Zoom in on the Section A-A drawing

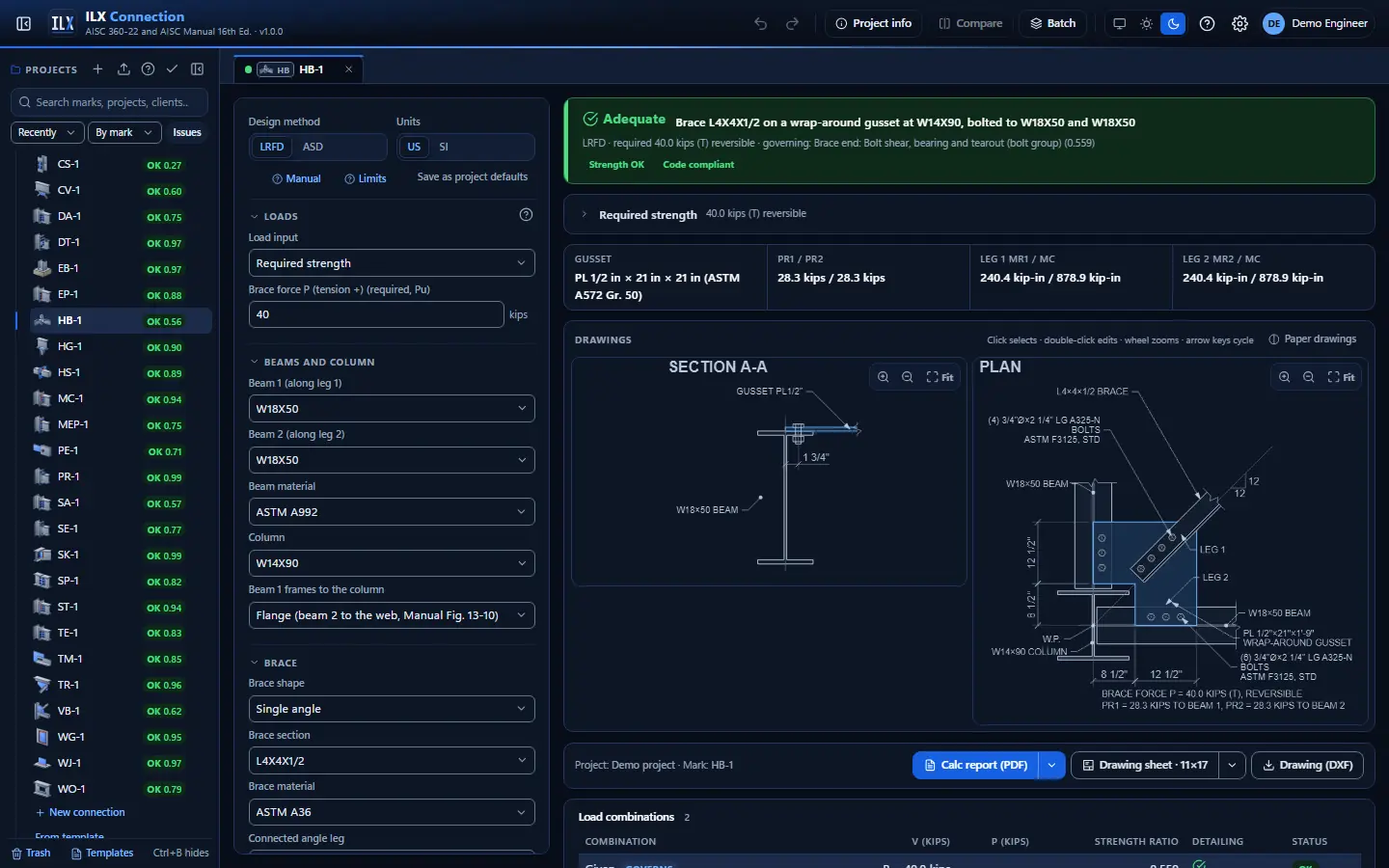point(884,377)
